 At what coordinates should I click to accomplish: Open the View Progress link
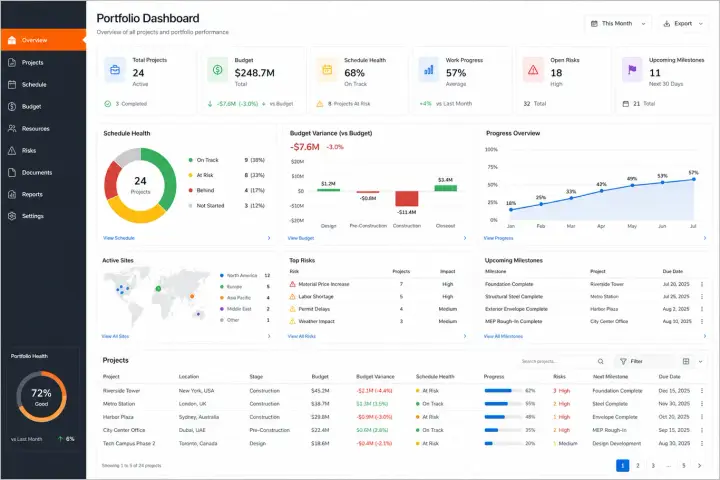498,238
